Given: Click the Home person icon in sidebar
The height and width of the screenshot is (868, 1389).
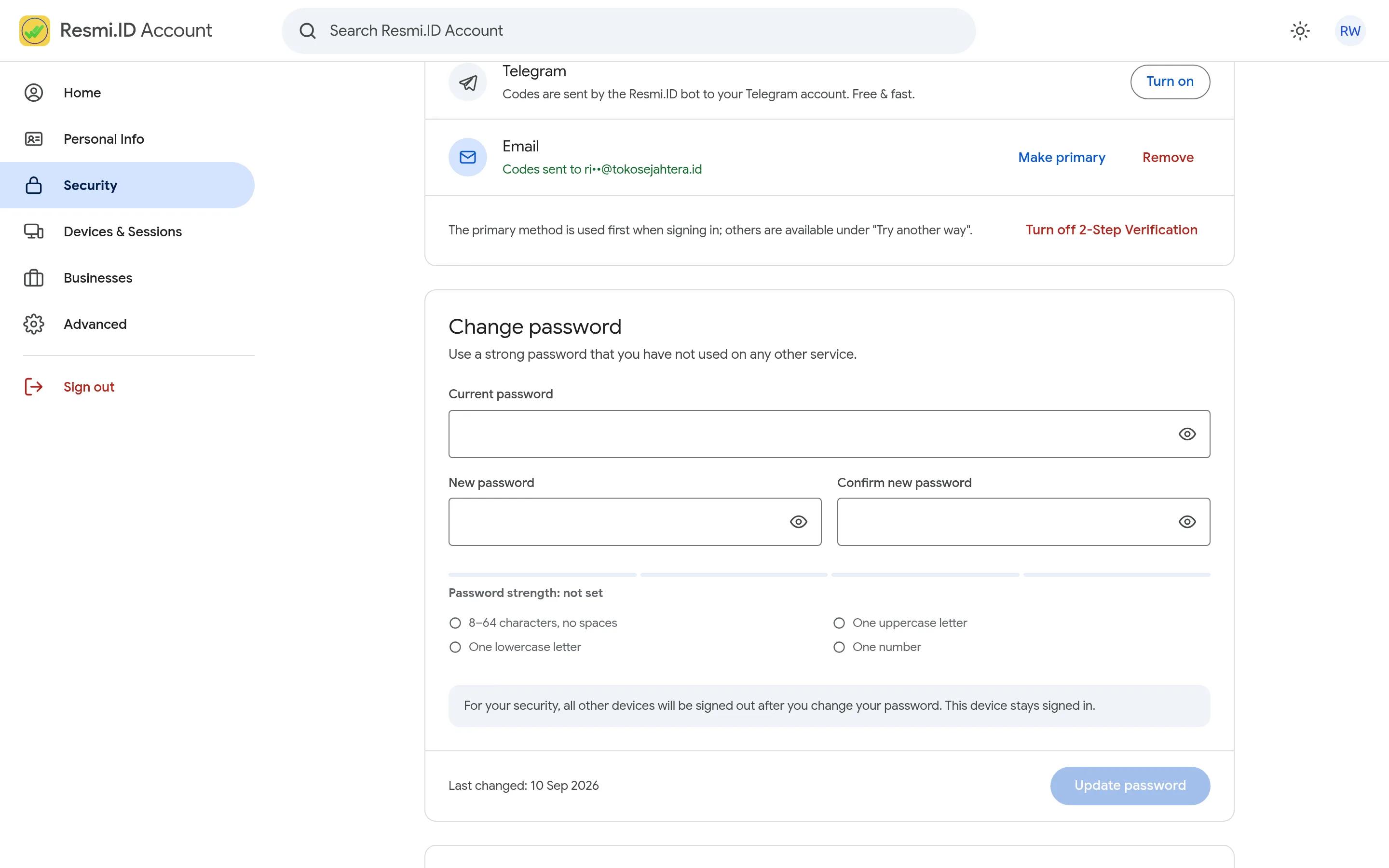Looking at the screenshot, I should [x=34, y=93].
